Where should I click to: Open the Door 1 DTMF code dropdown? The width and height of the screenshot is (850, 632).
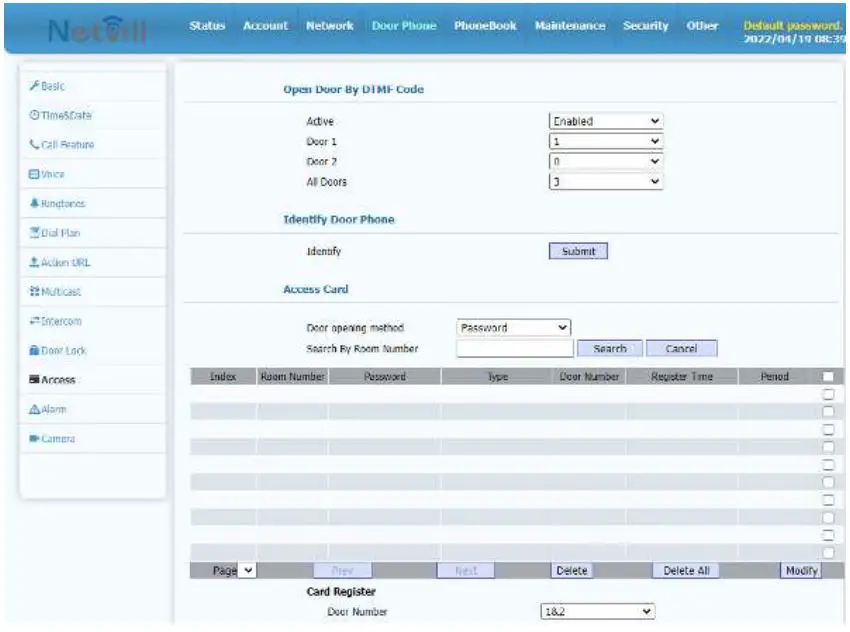point(606,141)
